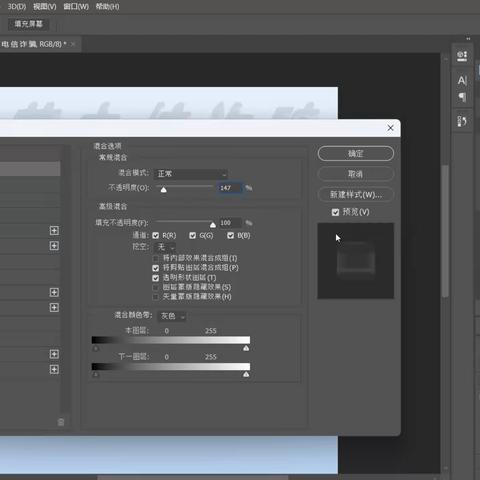
Task: Close the Layer Style dialog
Action: (x=390, y=128)
